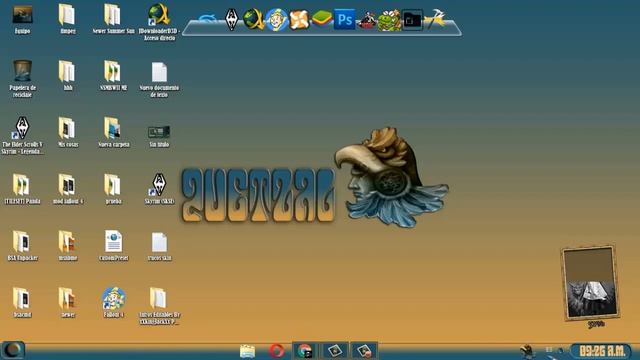Select the Sin título image file
Image resolution: width=640 pixels, height=360 pixels.
159,132
